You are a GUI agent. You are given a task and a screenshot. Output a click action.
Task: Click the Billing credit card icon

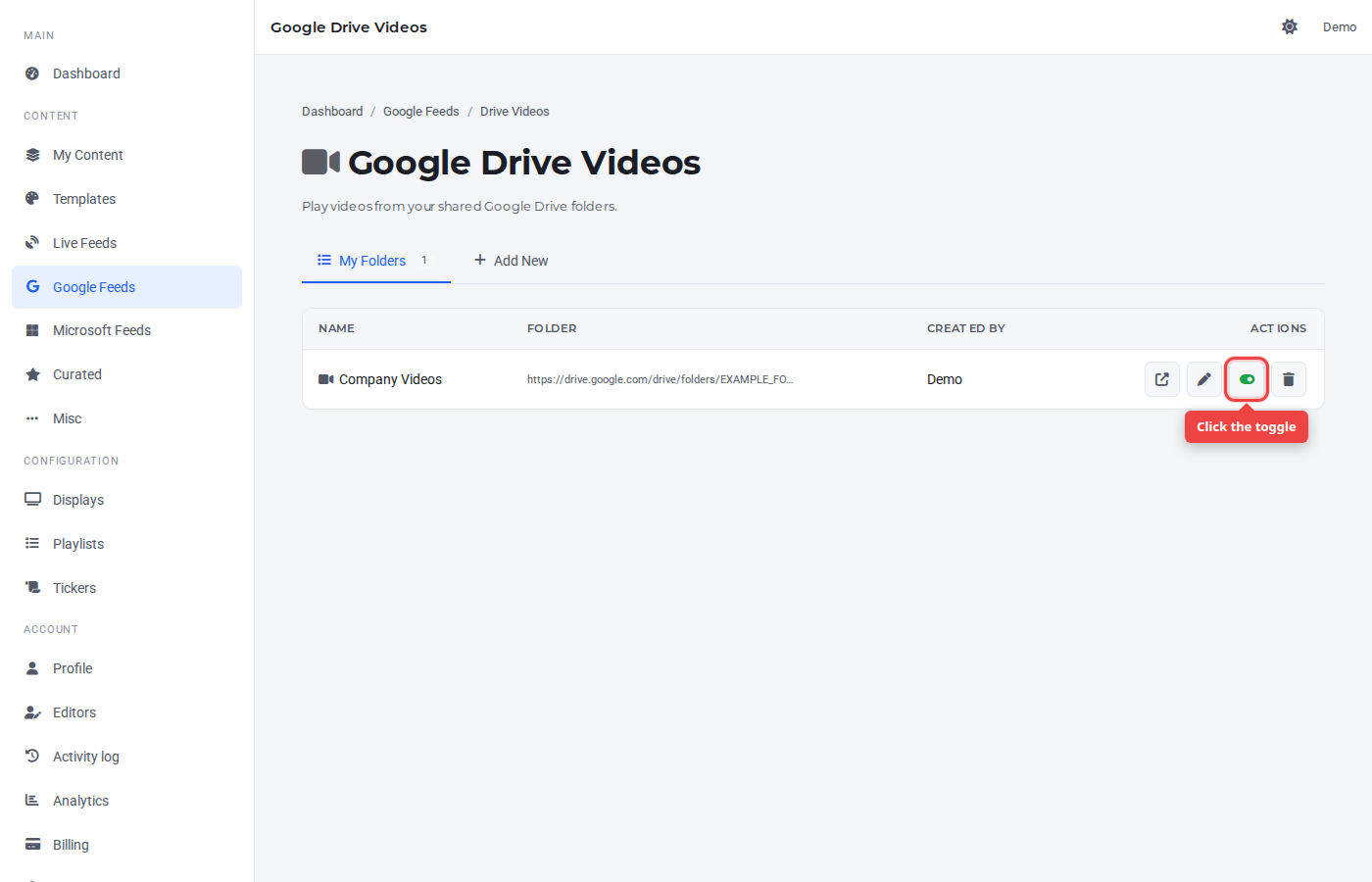coord(32,844)
